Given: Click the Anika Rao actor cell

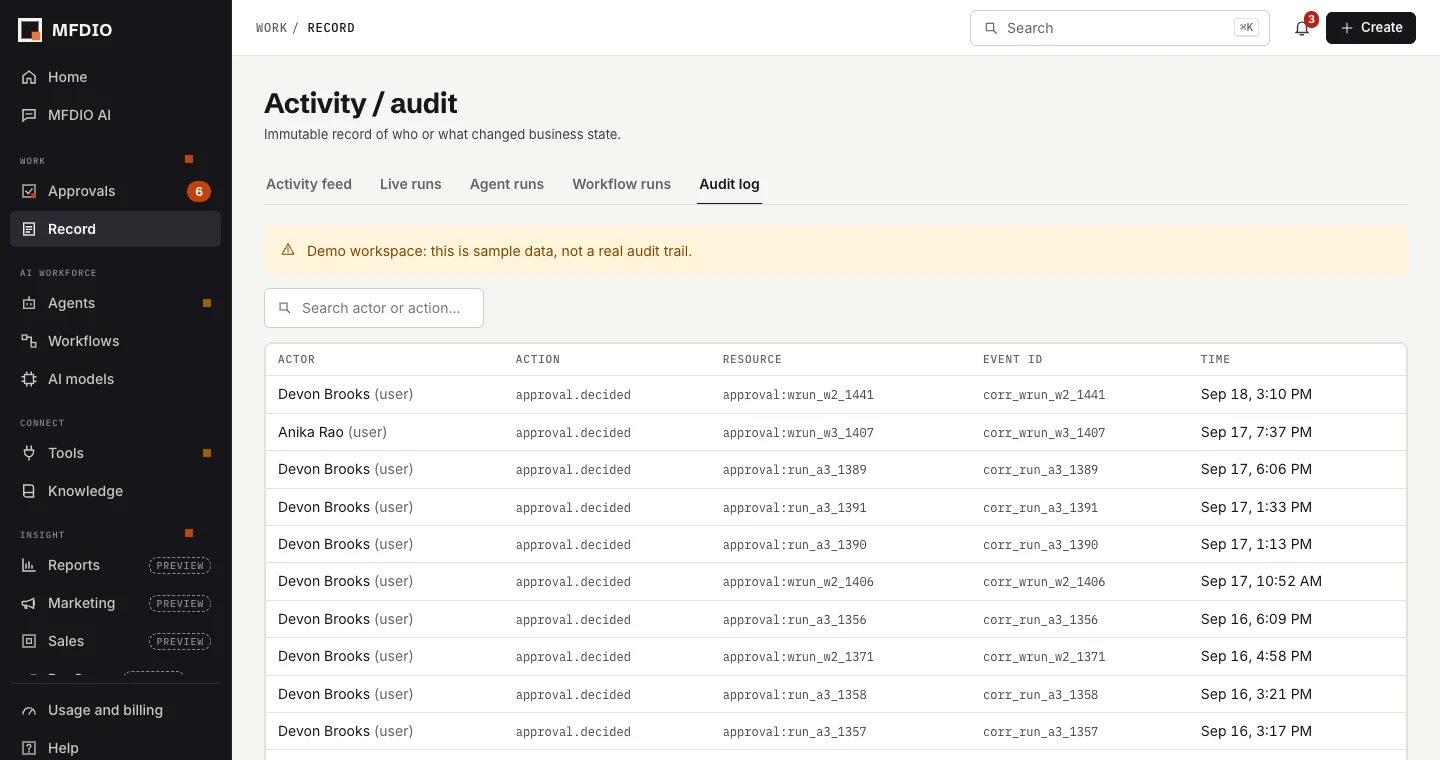Looking at the screenshot, I should pyautogui.click(x=332, y=432).
